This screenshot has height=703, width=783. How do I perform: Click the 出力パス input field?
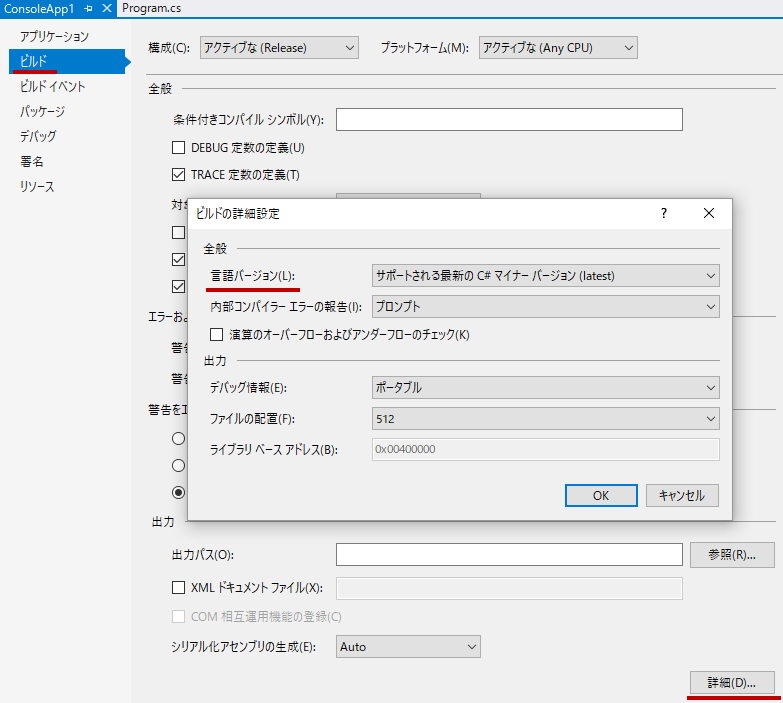(509, 555)
